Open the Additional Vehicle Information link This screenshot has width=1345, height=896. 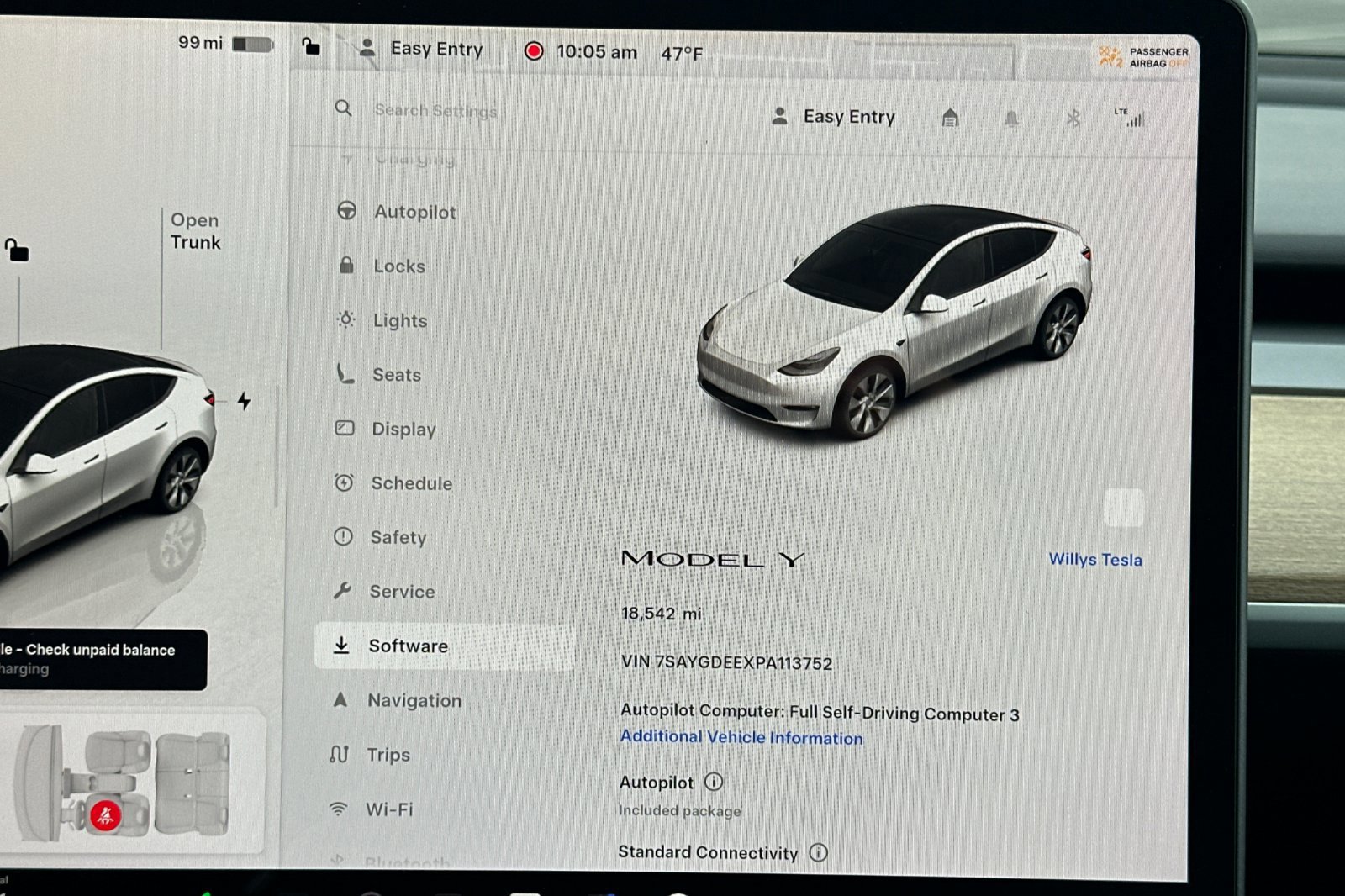741,737
